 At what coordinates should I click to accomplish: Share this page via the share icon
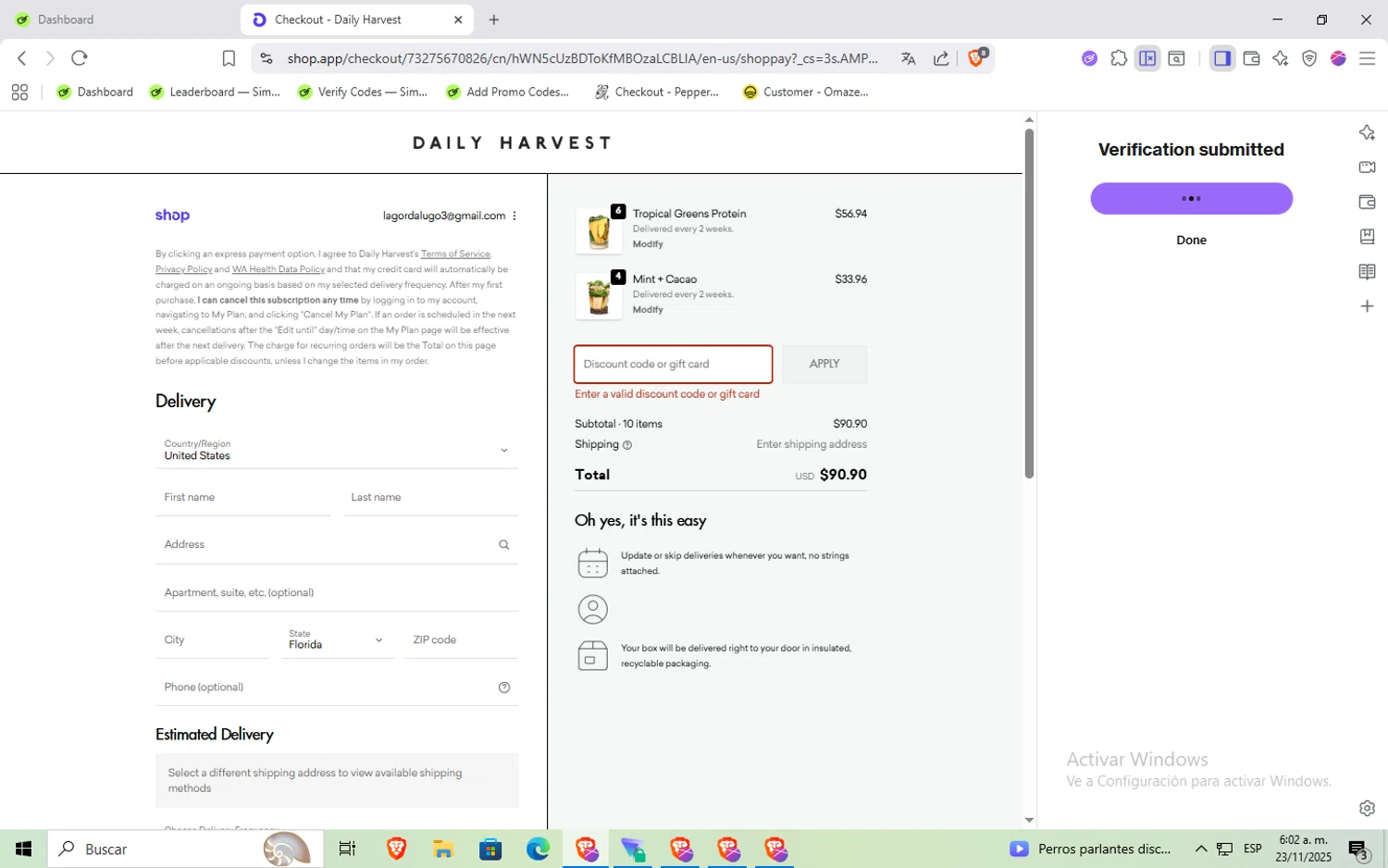pyautogui.click(x=941, y=58)
